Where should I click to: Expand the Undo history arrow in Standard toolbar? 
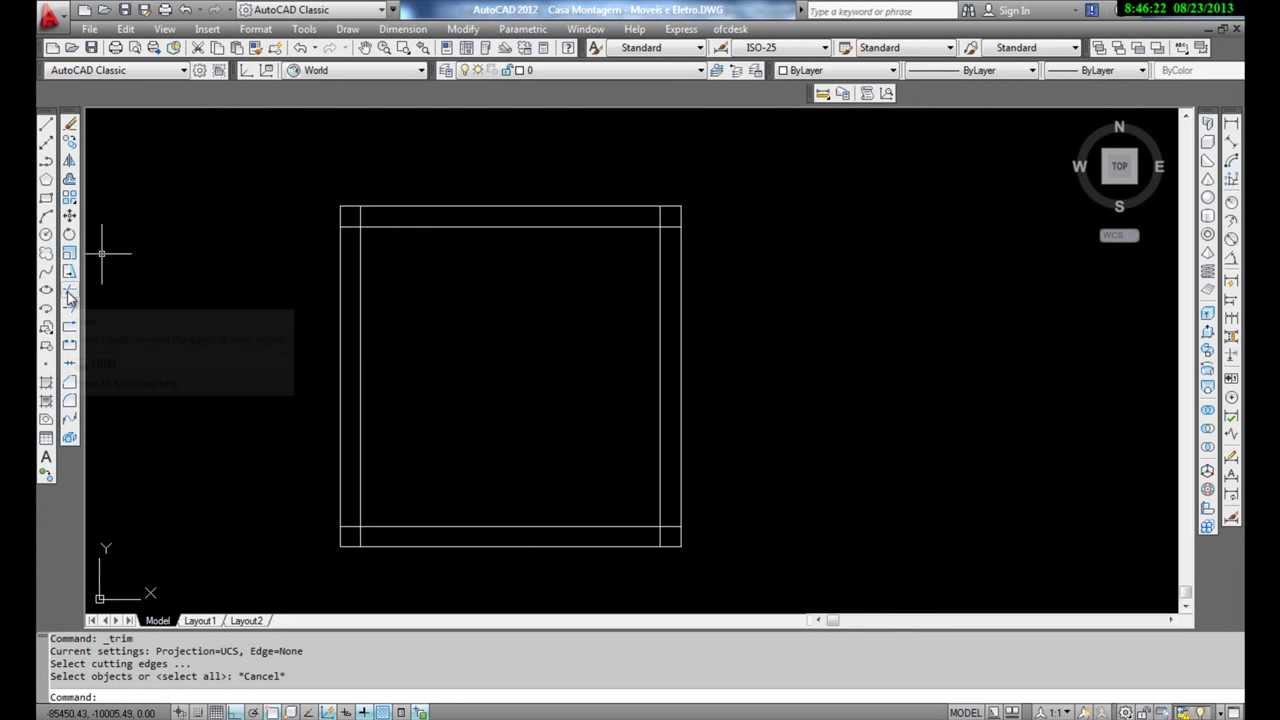[x=314, y=48]
